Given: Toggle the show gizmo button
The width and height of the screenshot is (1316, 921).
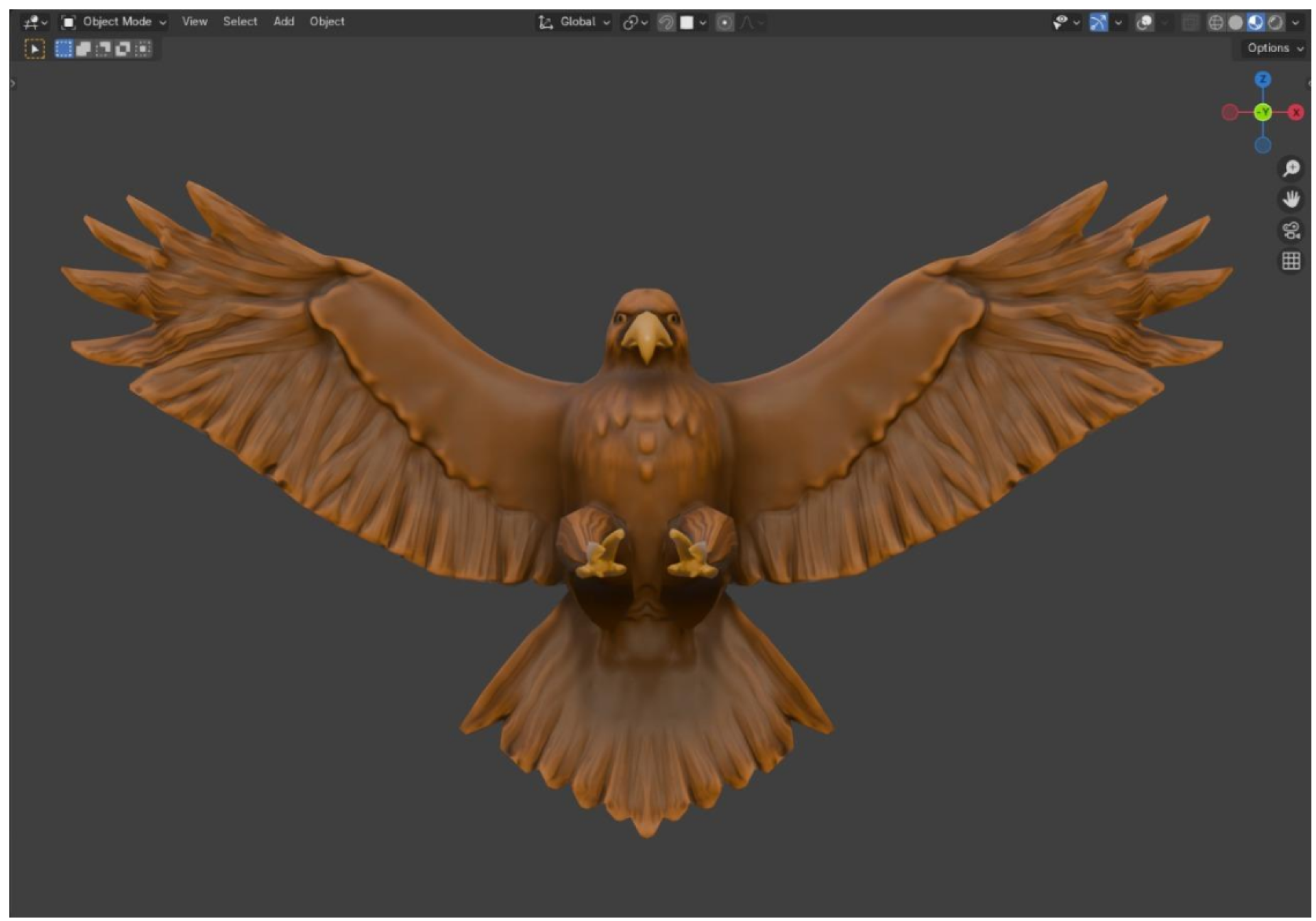Looking at the screenshot, I should [1098, 23].
